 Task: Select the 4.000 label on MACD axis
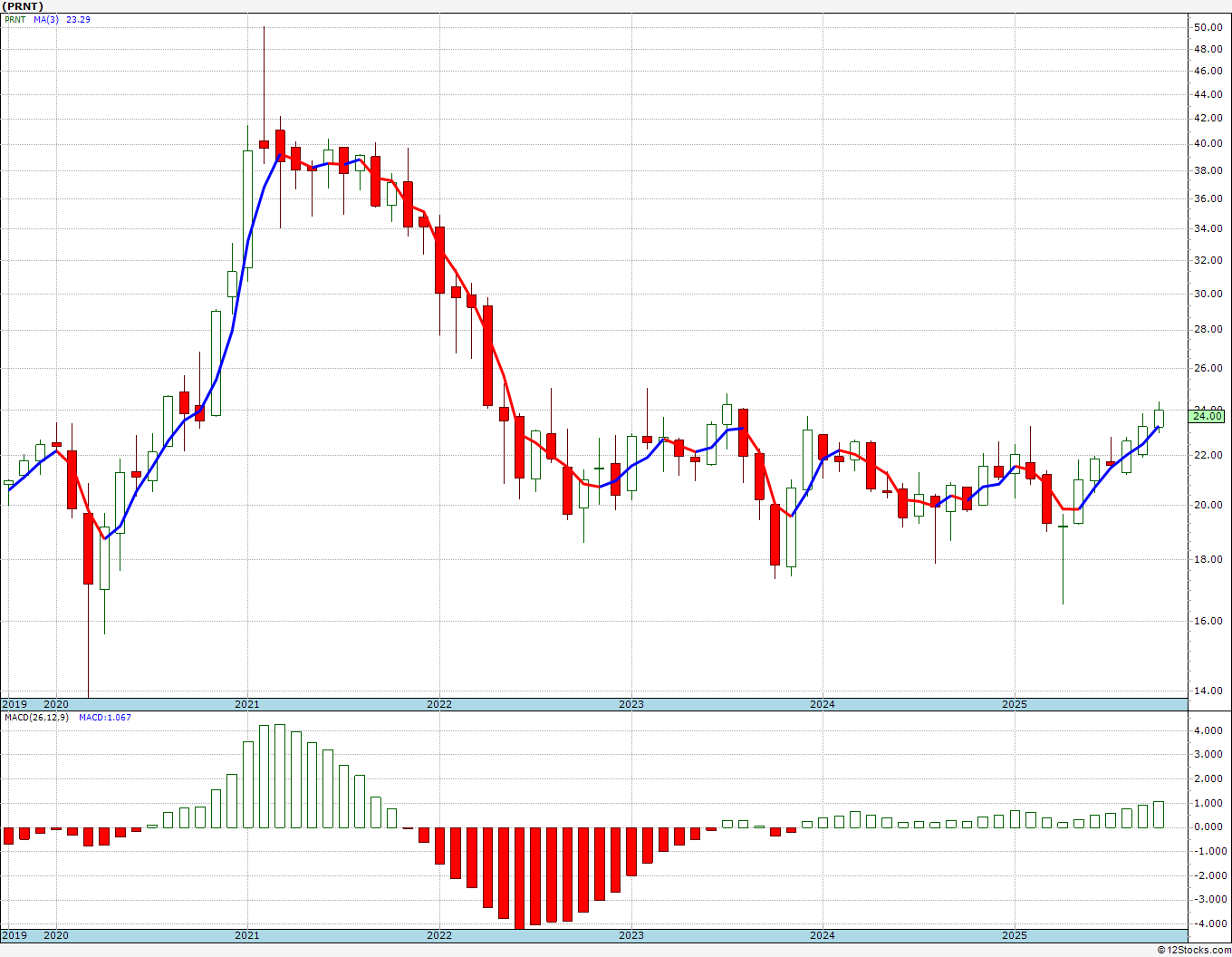point(1208,730)
